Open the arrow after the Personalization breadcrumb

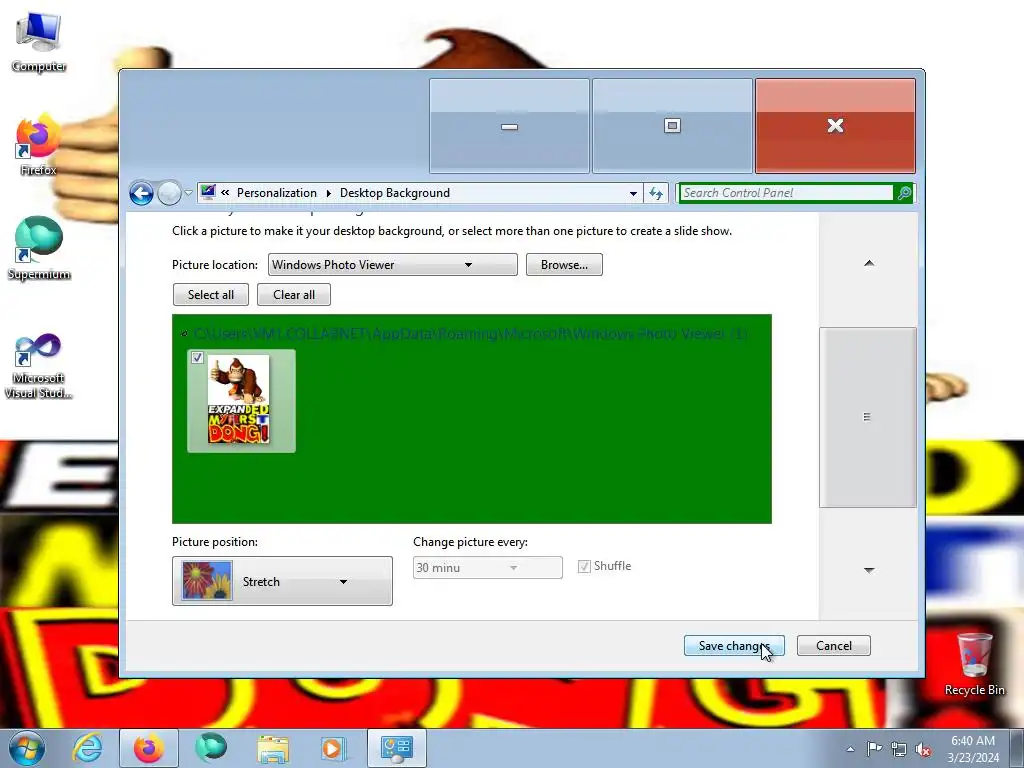coord(328,193)
